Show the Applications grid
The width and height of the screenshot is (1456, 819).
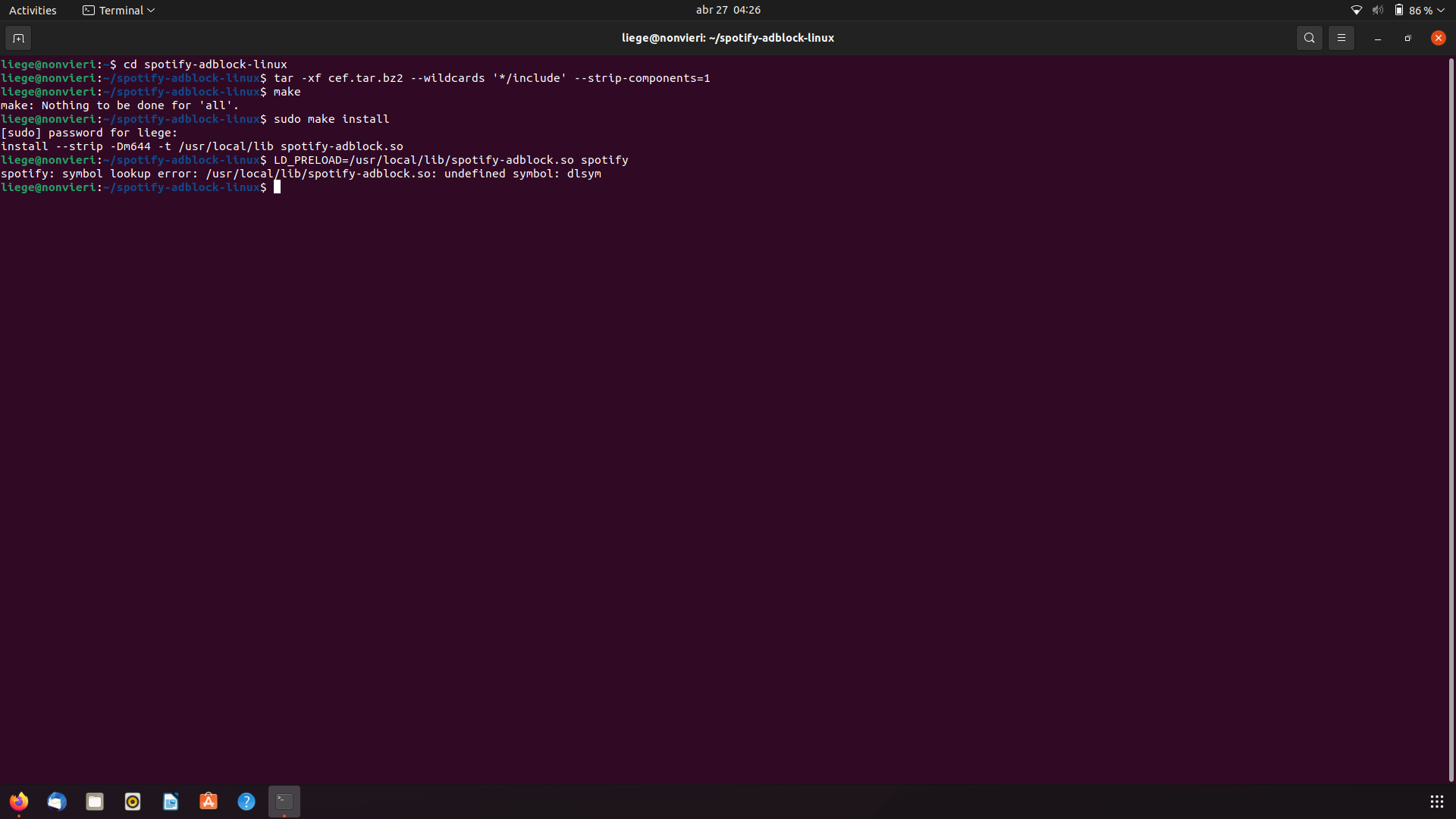[1436, 801]
